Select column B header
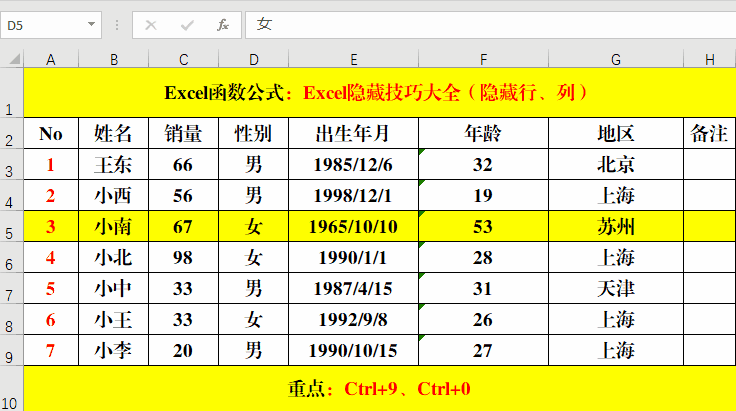 [114, 60]
